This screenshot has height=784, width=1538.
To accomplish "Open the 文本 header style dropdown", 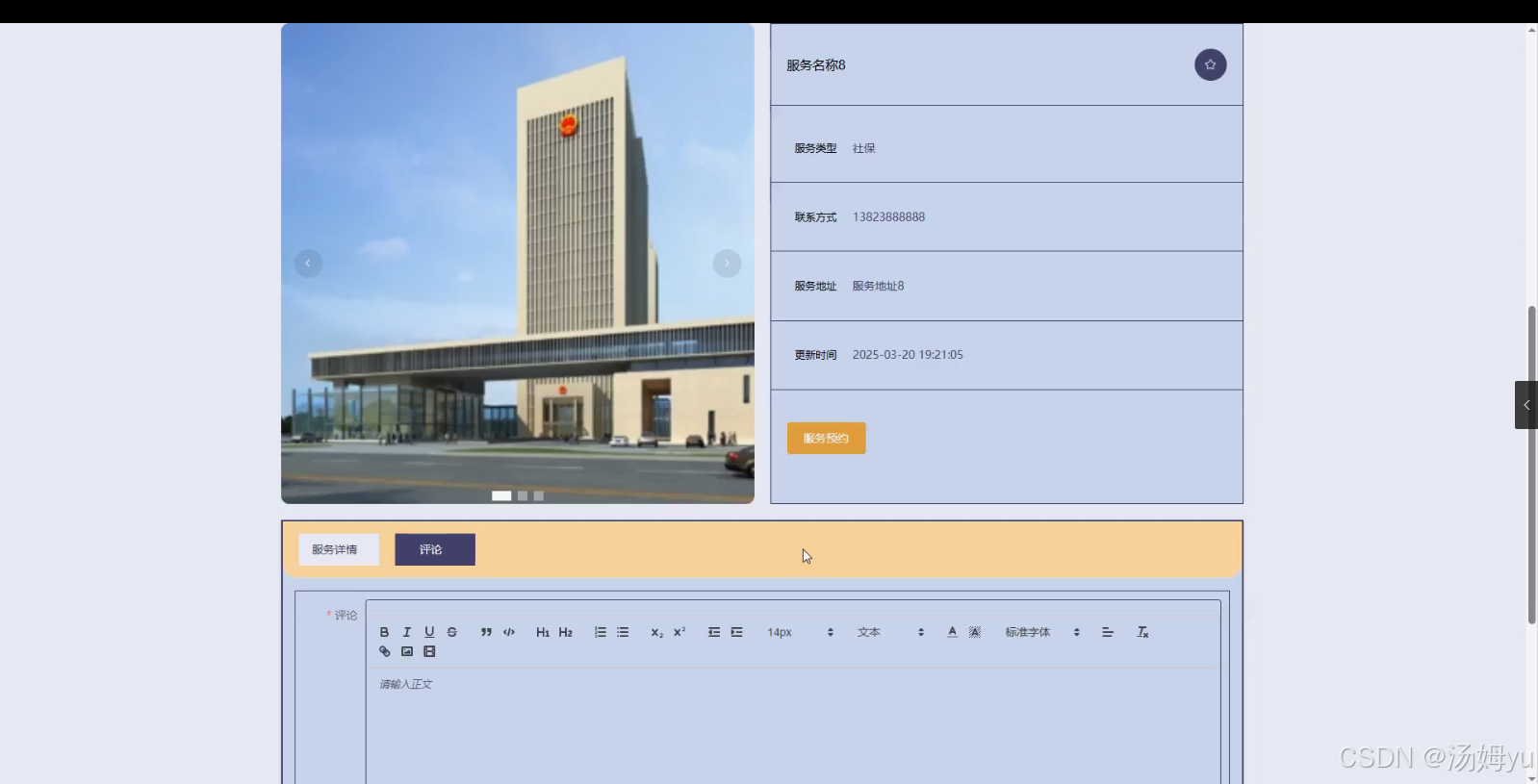I will pyautogui.click(x=890, y=632).
